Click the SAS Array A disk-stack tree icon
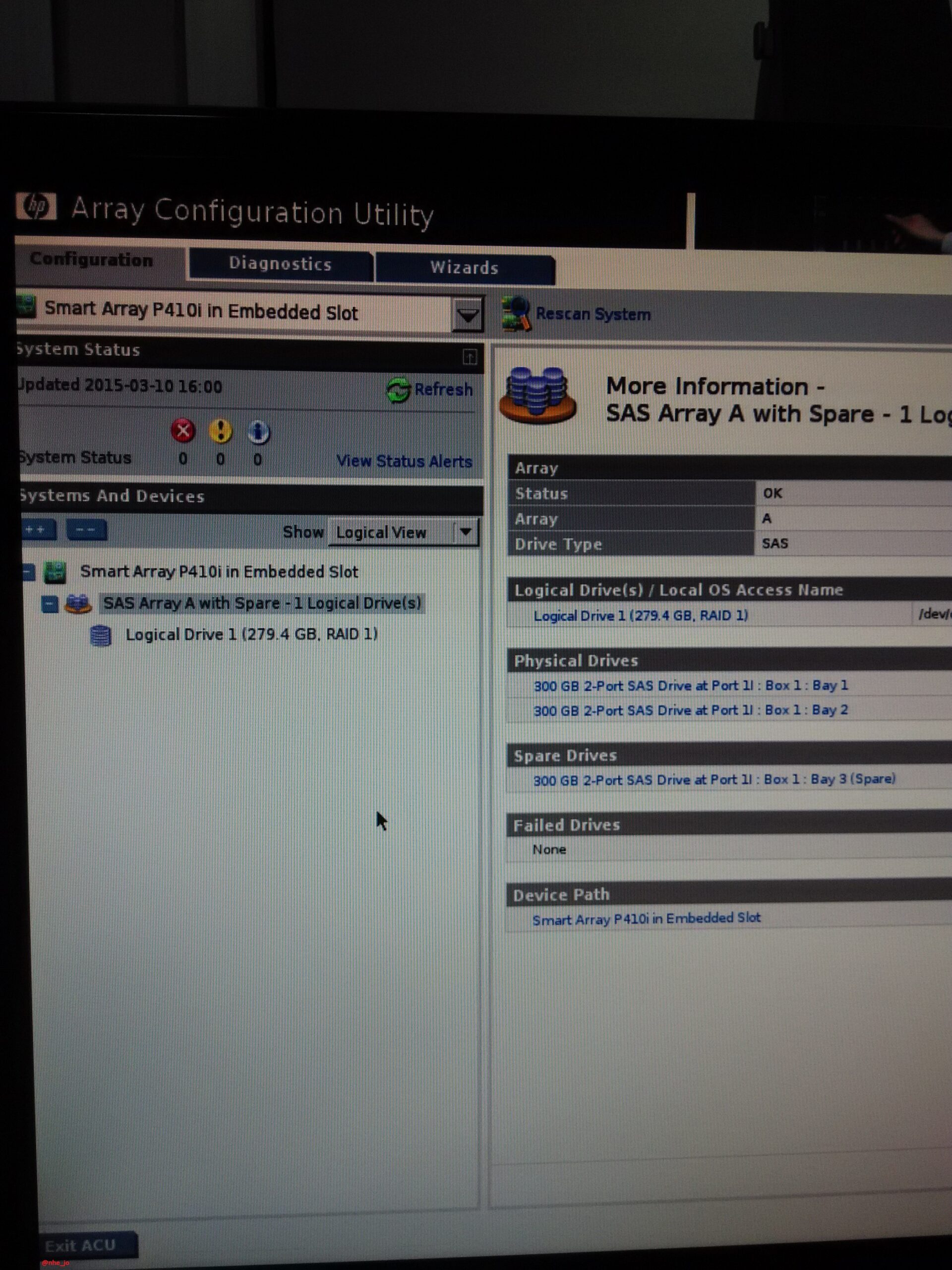 click(78, 603)
